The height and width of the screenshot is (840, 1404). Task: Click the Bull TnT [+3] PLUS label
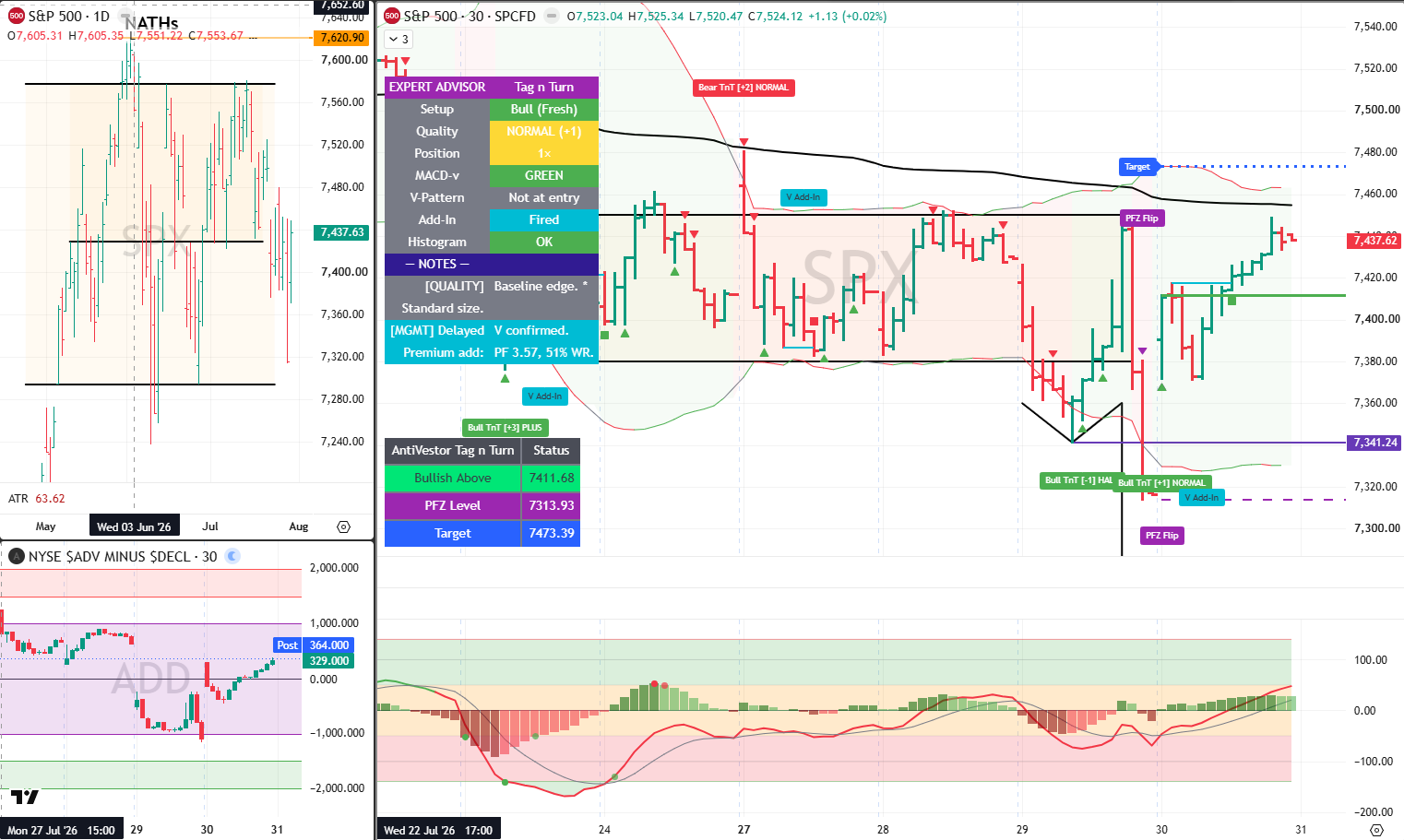(505, 428)
